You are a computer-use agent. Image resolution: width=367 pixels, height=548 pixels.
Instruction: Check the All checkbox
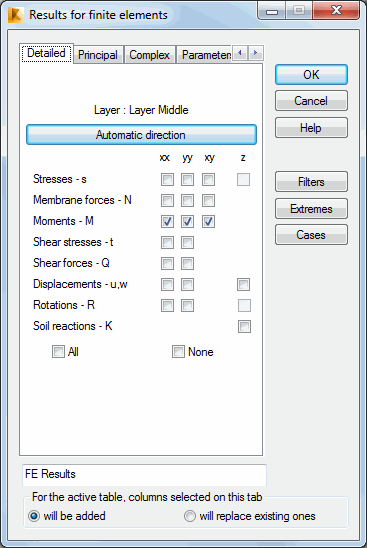(x=58, y=352)
